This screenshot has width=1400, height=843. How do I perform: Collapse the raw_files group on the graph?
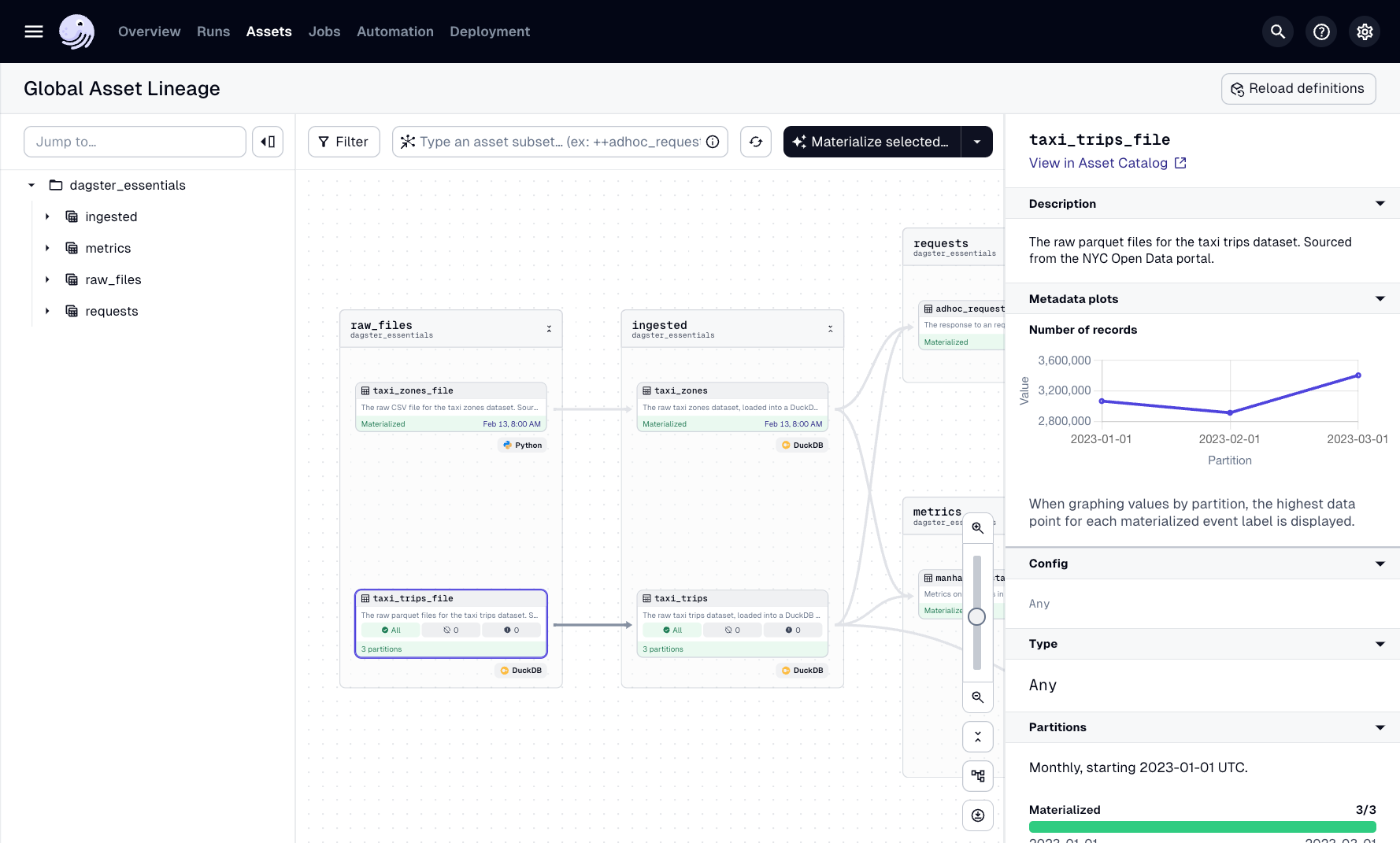[x=549, y=328]
